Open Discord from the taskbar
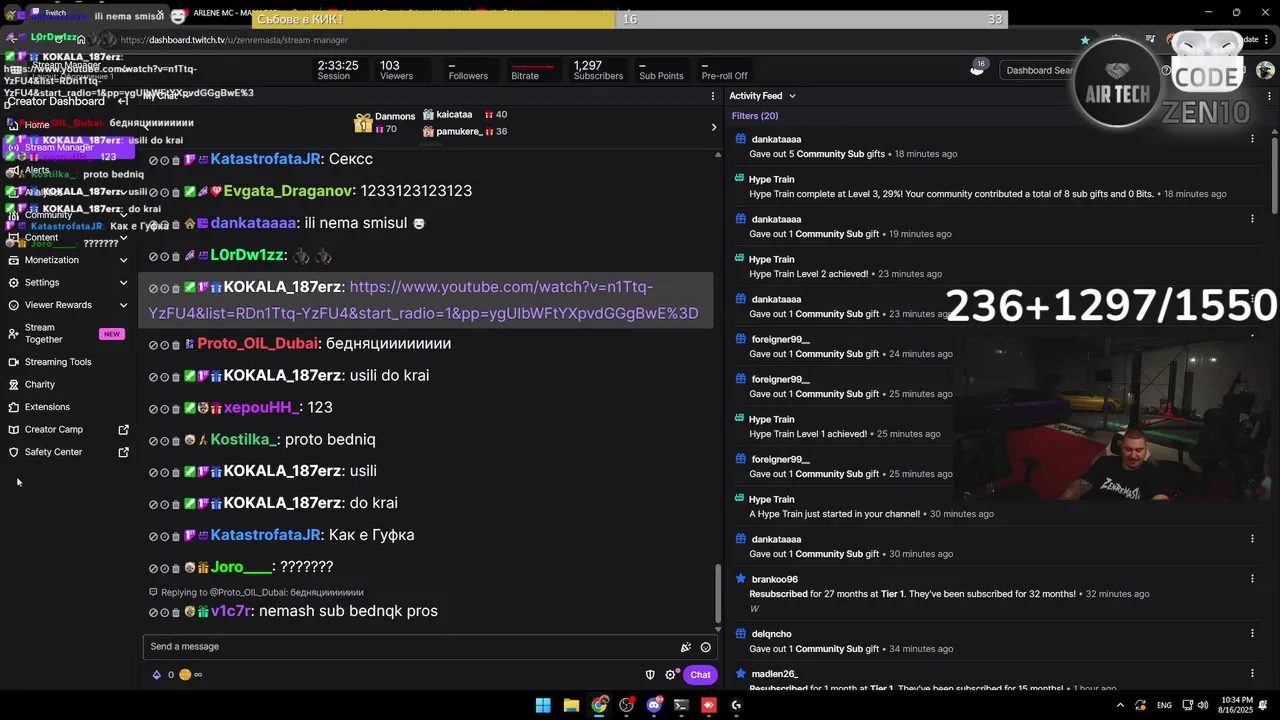 pyautogui.click(x=654, y=705)
